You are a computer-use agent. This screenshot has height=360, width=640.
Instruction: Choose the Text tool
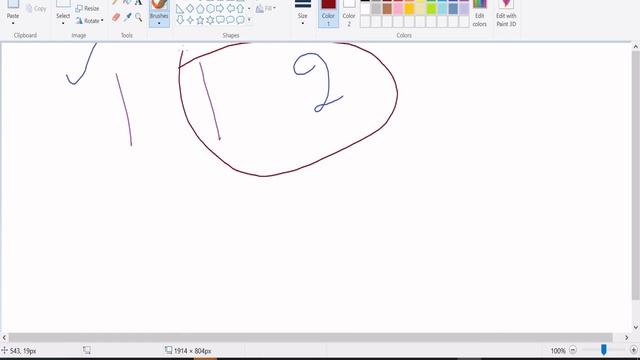[138, 2]
